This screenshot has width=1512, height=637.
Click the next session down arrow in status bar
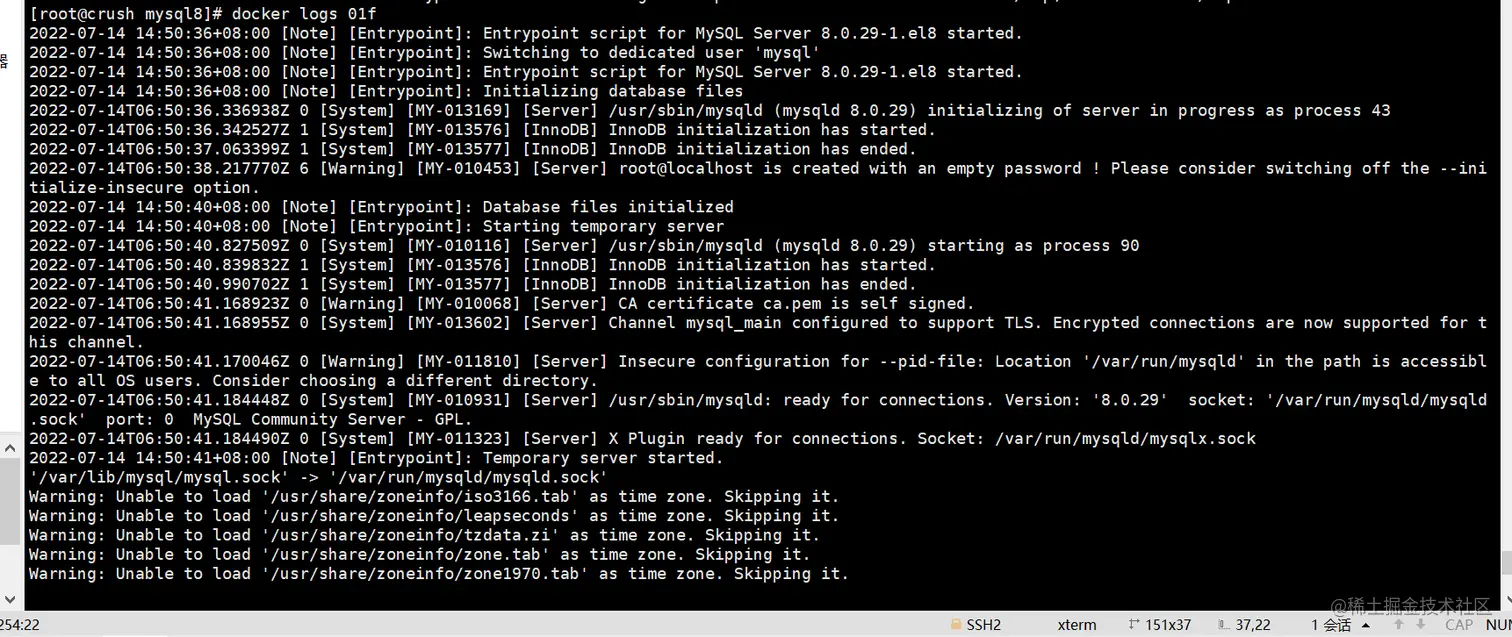(x=1421, y=625)
